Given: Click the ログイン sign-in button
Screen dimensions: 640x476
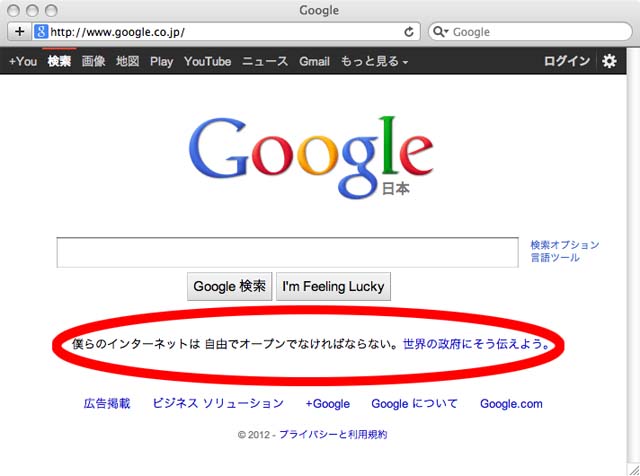Looking at the screenshot, I should click(x=567, y=61).
